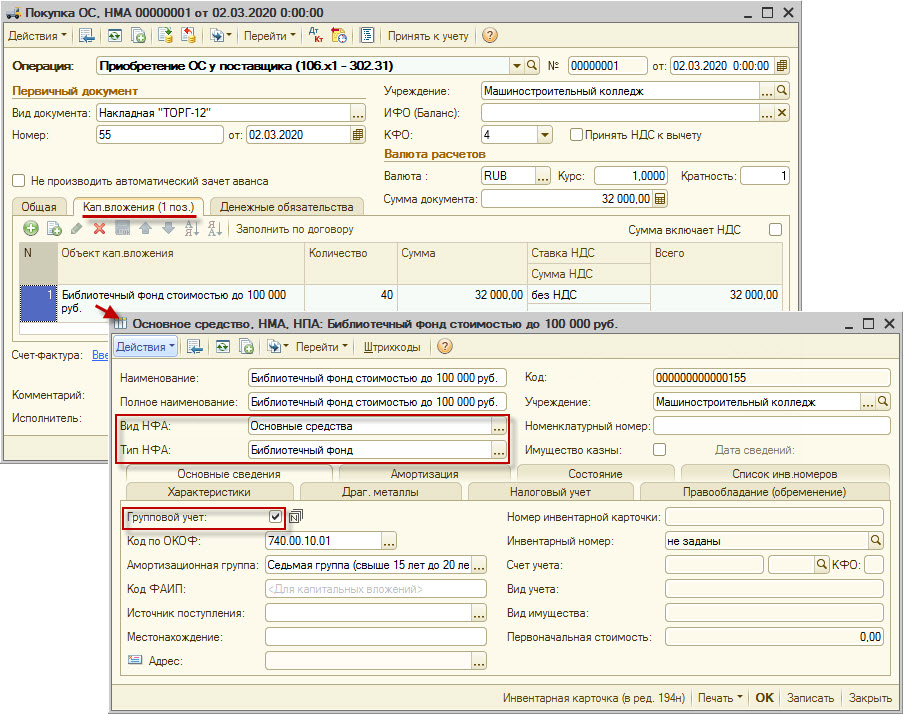Click the ellipsis button in Вид НФА field
This screenshot has height=714, width=904.
pyautogui.click(x=499, y=426)
